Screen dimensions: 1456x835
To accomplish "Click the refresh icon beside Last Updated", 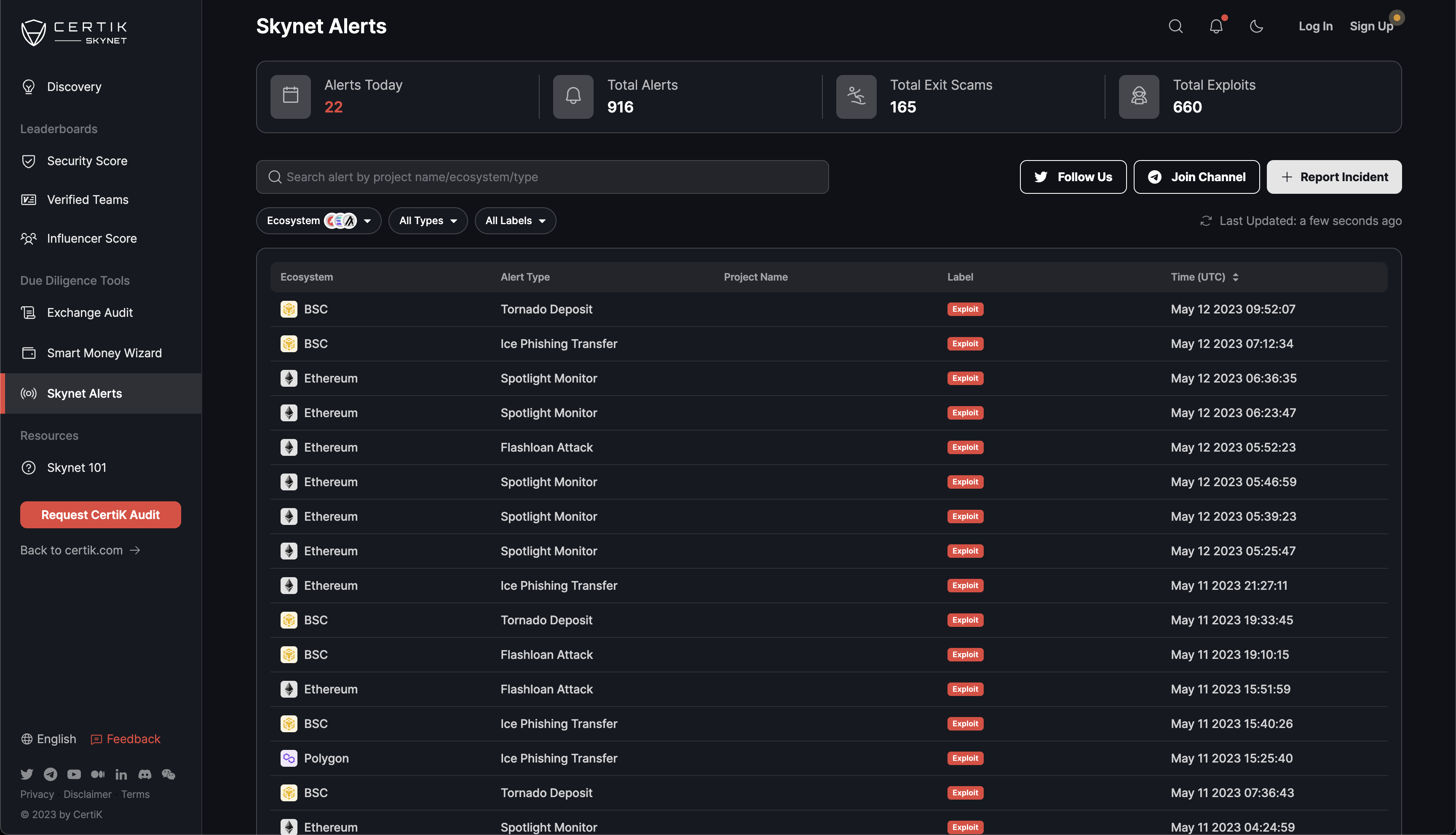I will 1206,221.
